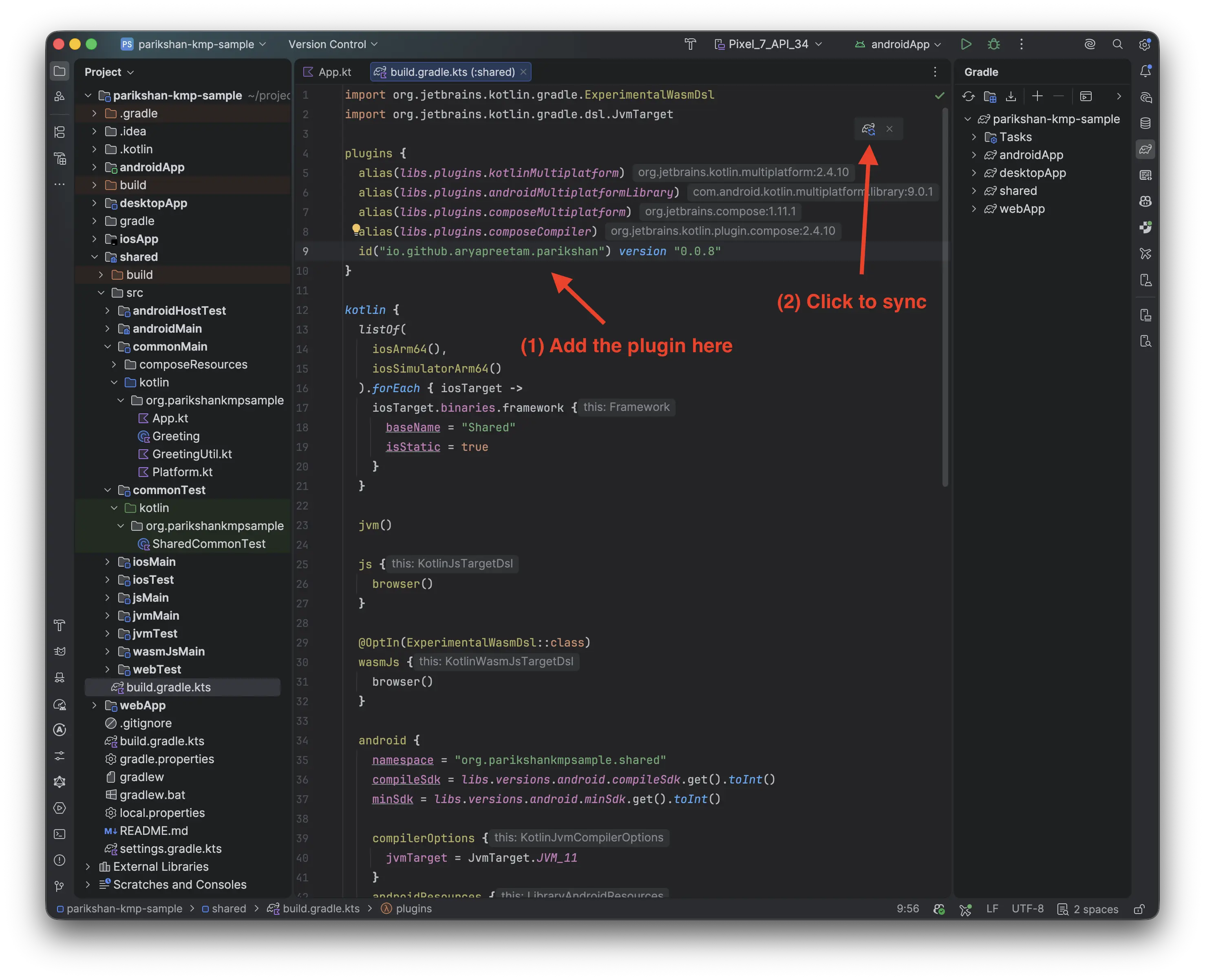Open IDE settings gear icon
The image size is (1205, 980).
pos(1145,44)
